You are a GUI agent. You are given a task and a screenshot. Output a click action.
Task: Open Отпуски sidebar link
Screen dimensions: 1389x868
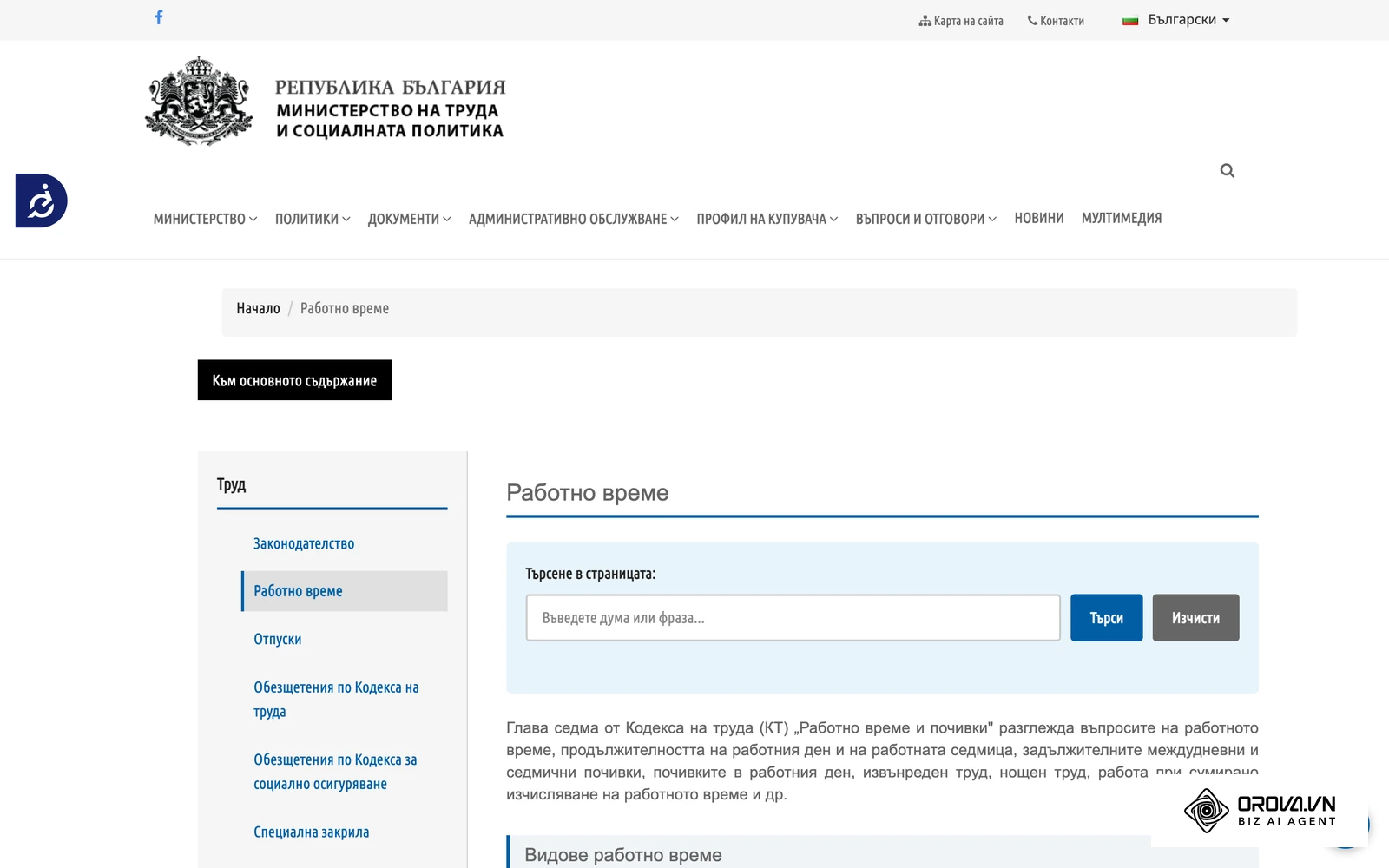[278, 639]
